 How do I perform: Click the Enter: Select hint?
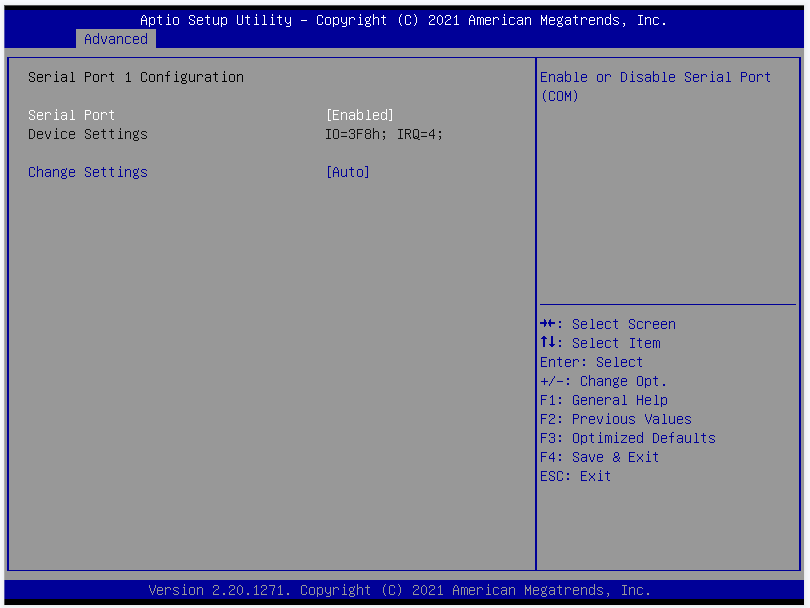(591, 362)
